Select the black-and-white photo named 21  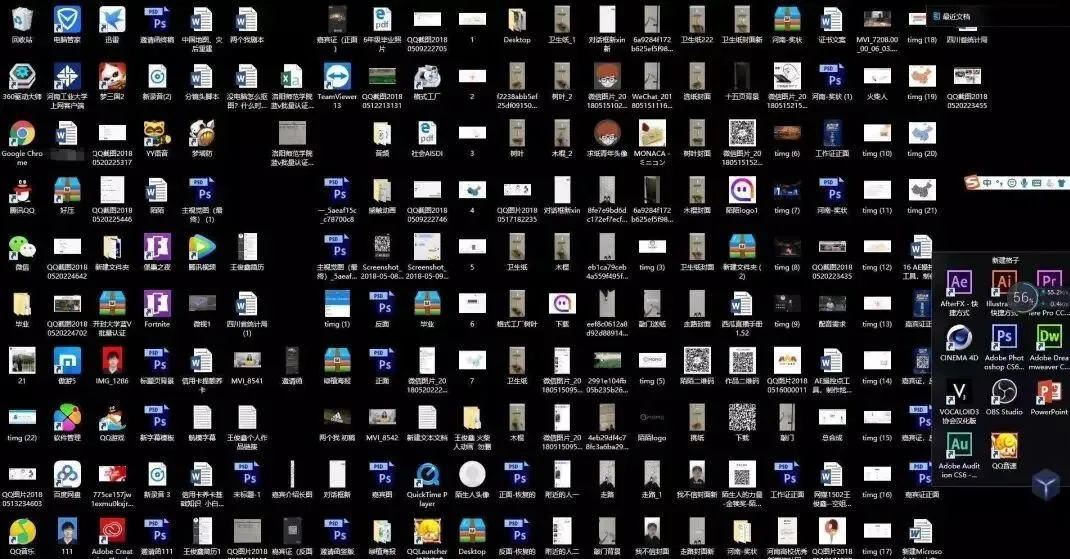tap(22, 360)
